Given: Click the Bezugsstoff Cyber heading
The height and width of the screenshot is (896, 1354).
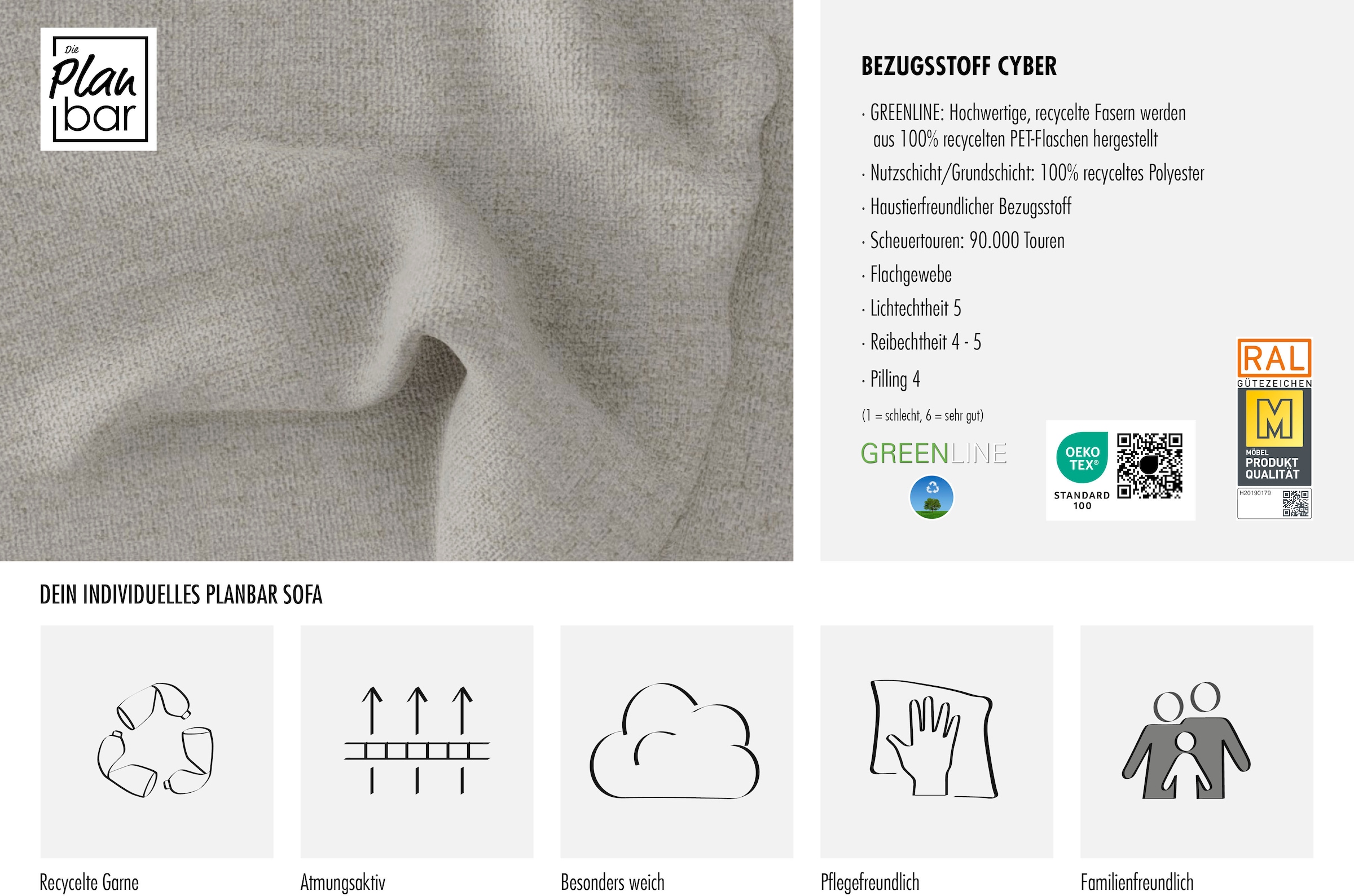Looking at the screenshot, I should coord(959,67).
